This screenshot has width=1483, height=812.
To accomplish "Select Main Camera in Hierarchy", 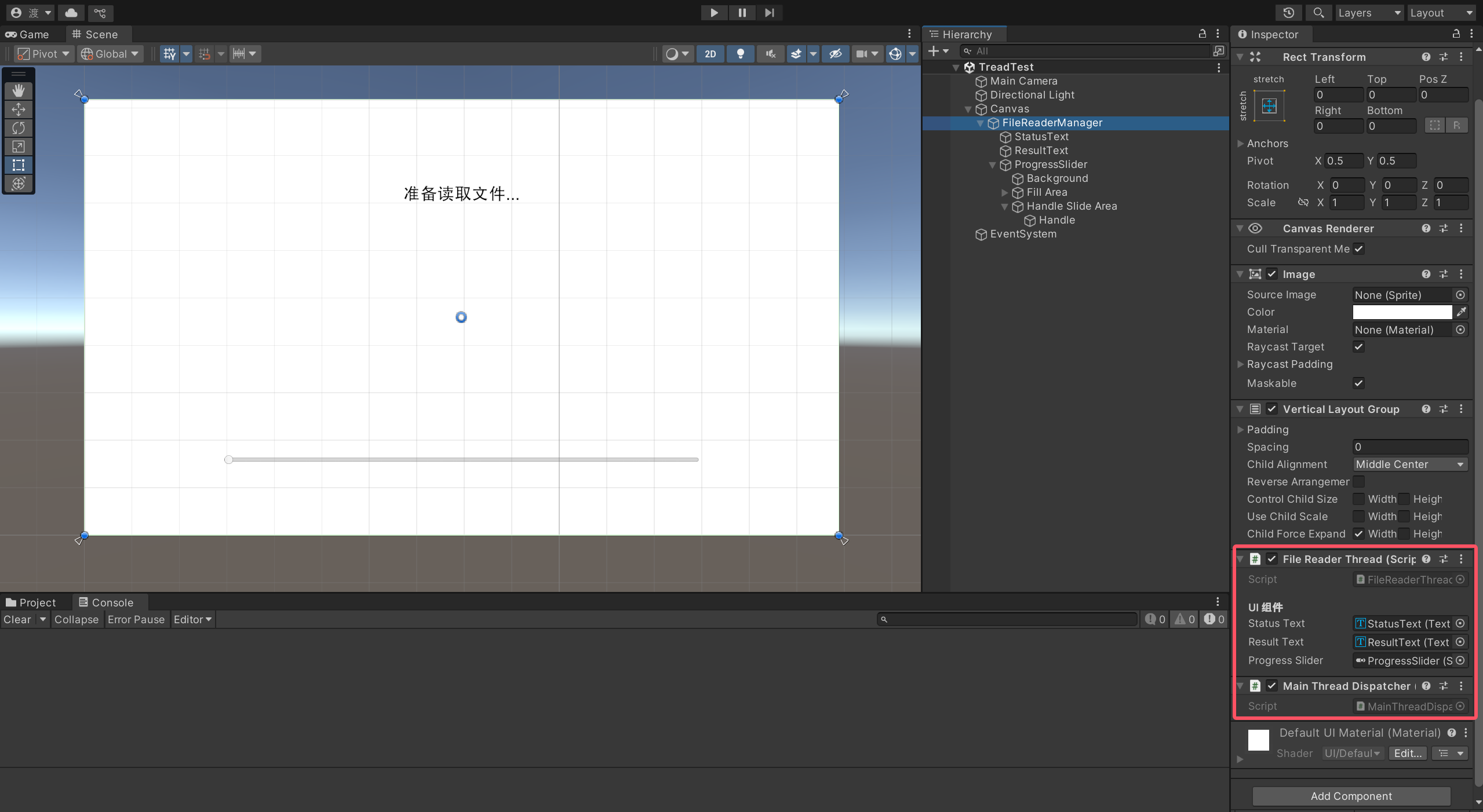I will (1023, 81).
